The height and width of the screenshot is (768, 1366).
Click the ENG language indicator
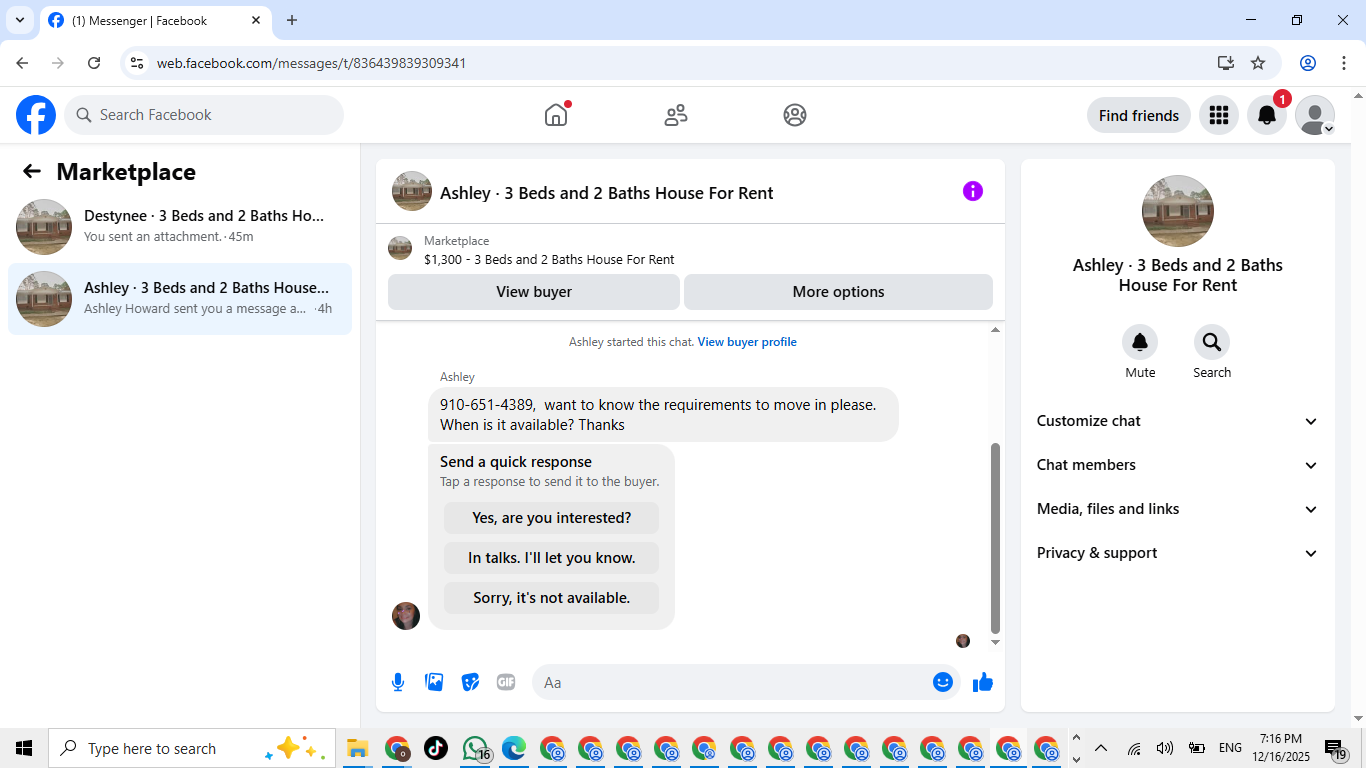click(1230, 748)
